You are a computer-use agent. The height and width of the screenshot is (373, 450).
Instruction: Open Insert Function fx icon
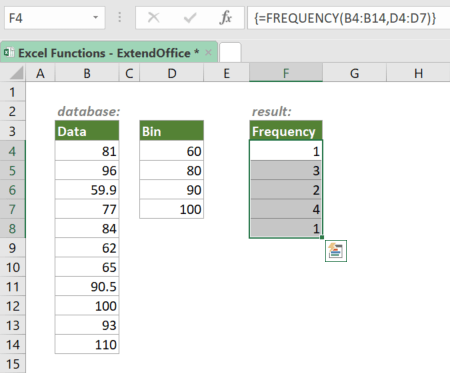[x=226, y=18]
